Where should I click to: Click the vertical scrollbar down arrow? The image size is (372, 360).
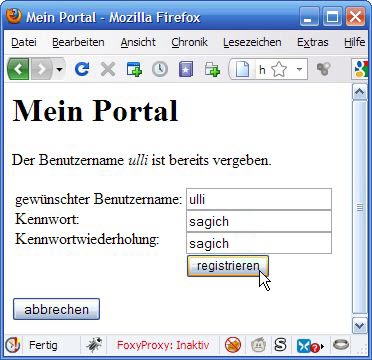360,325
